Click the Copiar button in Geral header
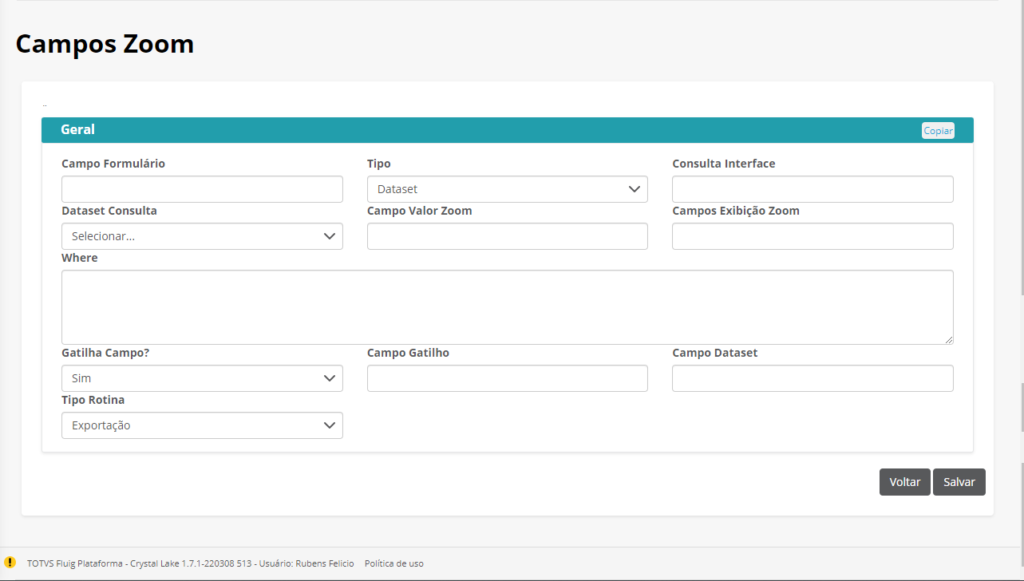This screenshot has width=1024, height=581. click(x=938, y=131)
